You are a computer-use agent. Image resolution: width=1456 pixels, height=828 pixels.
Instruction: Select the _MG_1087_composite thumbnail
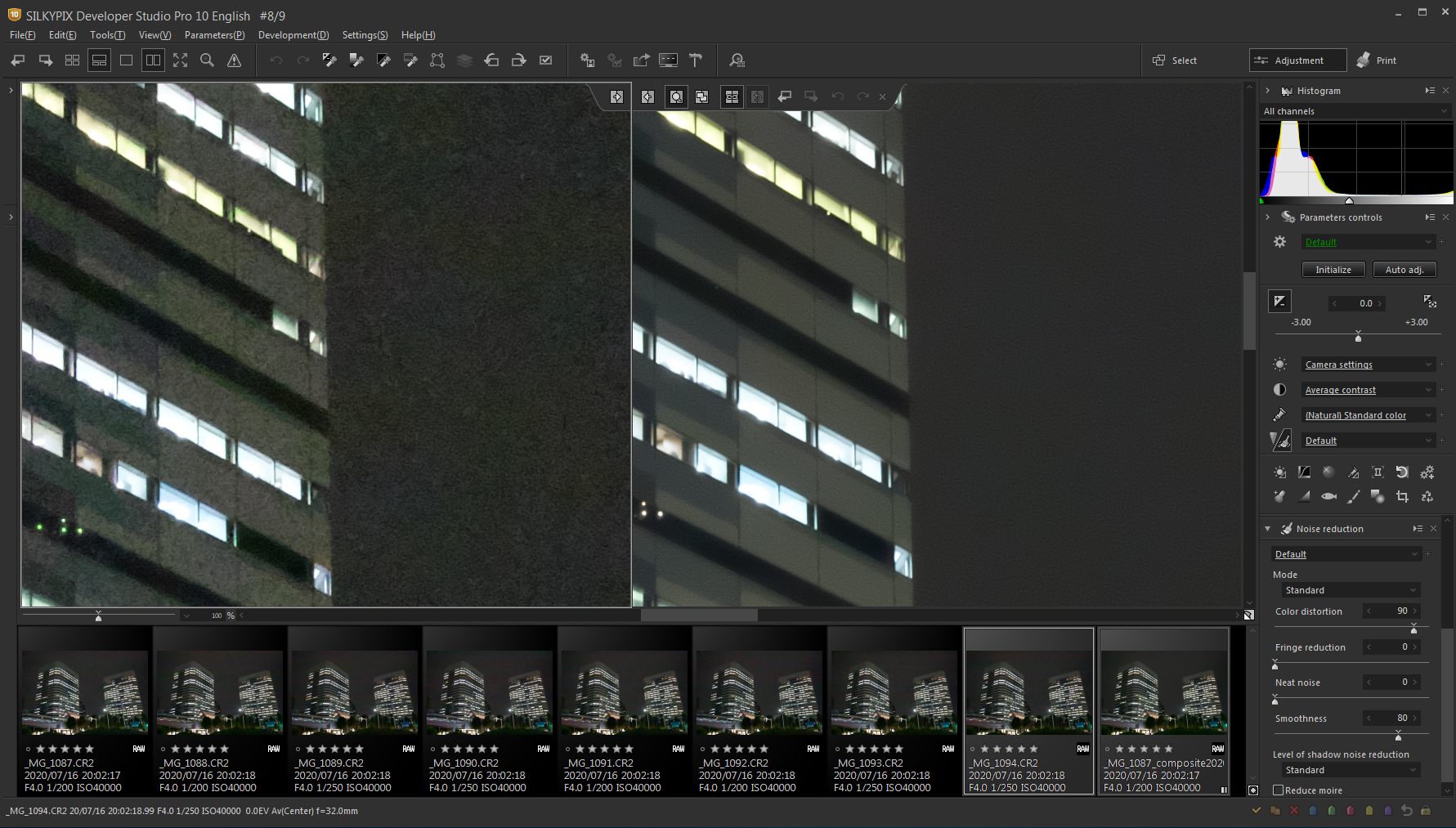pyautogui.click(x=1163, y=710)
